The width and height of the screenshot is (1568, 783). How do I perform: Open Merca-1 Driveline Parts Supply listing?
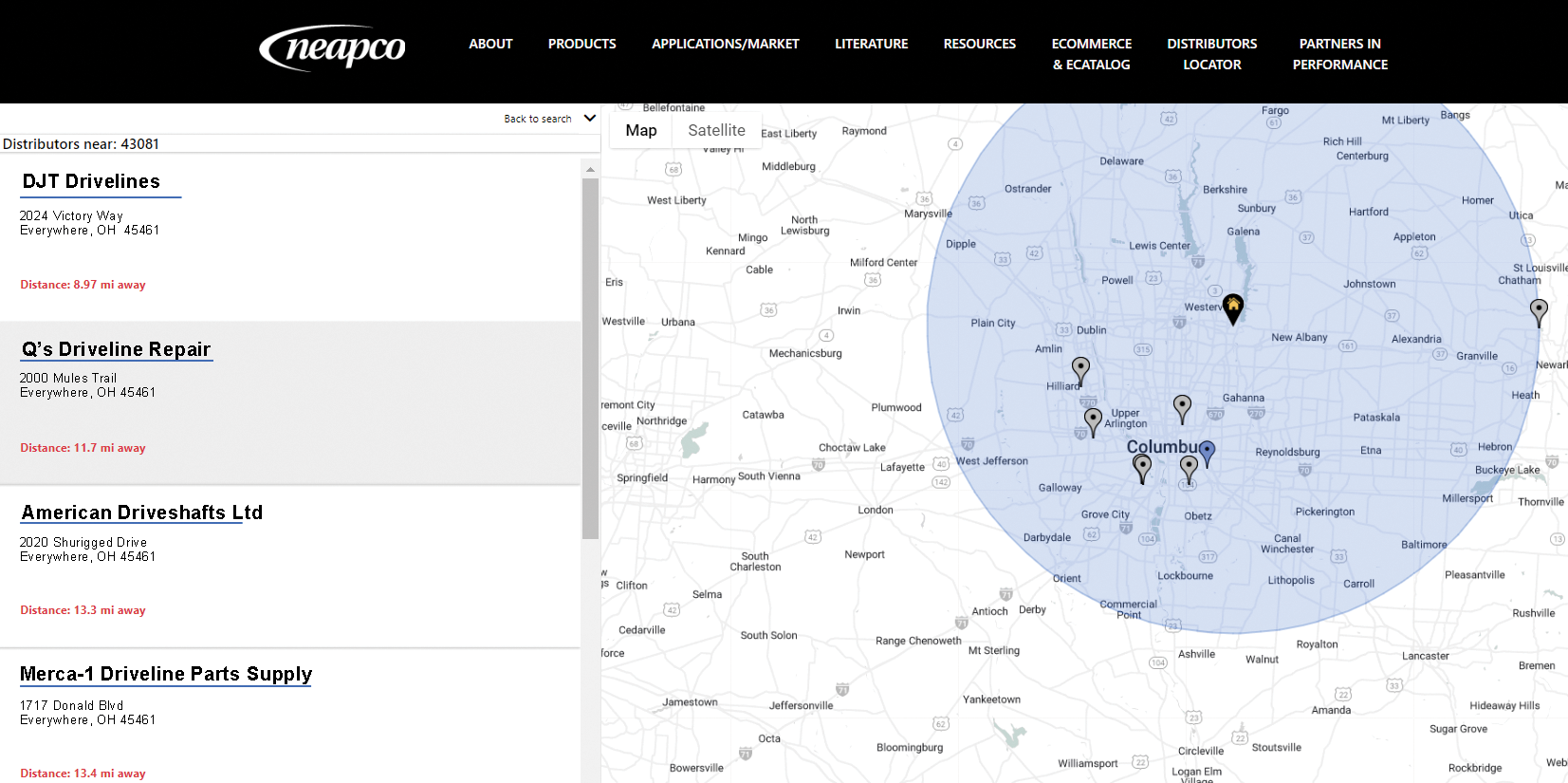click(x=166, y=674)
